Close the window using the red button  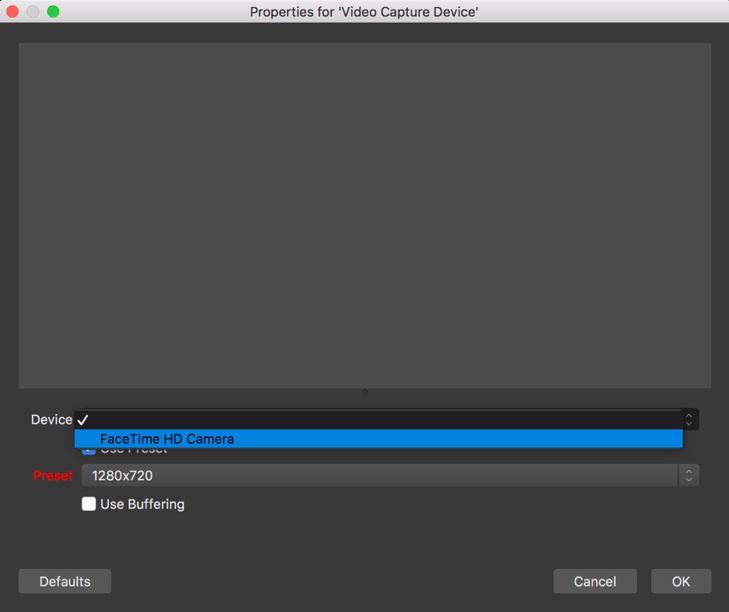tap(13, 12)
